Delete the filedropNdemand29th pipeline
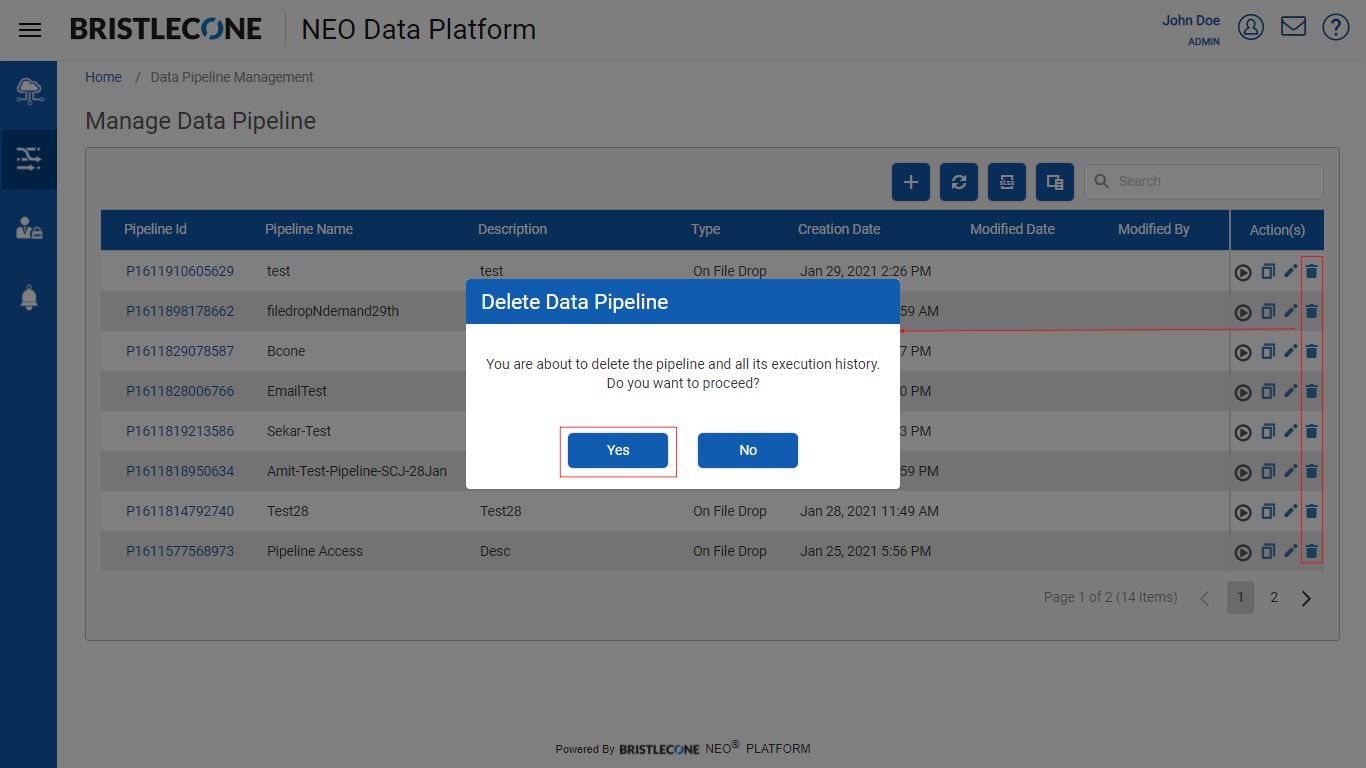This screenshot has width=1366, height=768. 1312,310
